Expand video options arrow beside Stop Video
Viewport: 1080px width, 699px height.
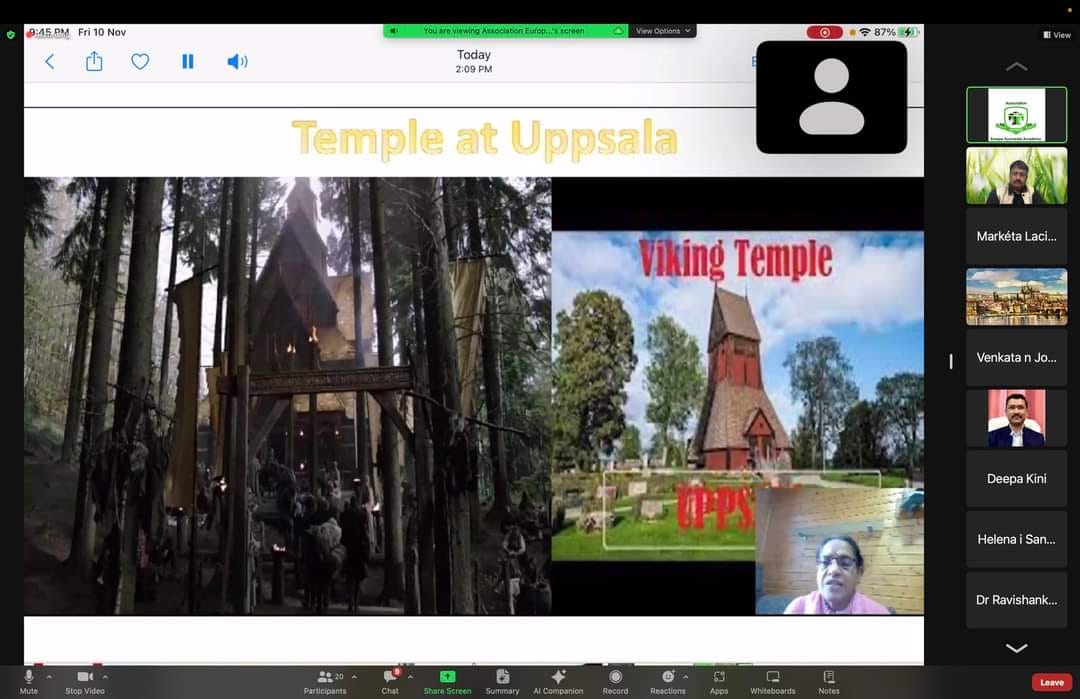click(x=105, y=677)
